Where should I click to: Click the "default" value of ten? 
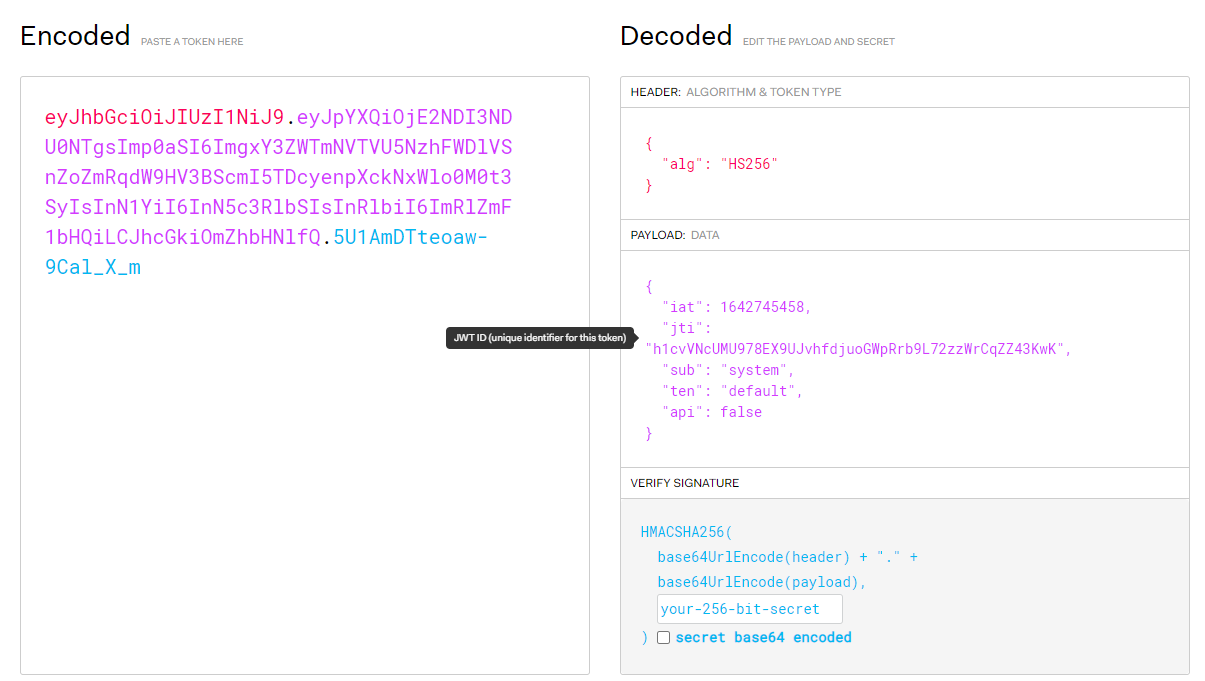tap(761, 391)
